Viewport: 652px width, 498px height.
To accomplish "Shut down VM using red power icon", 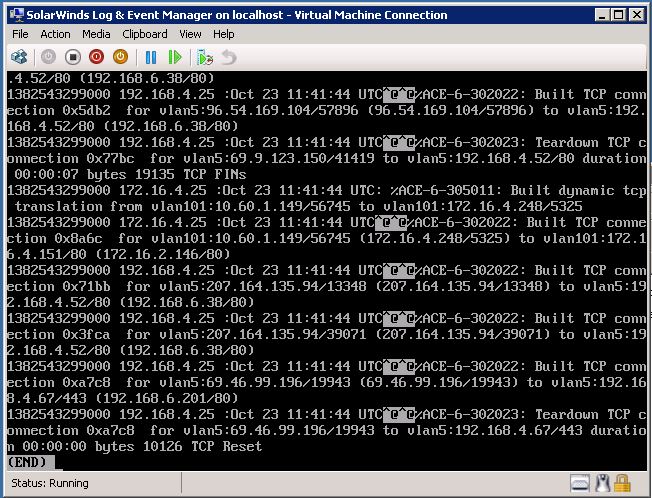I will point(96,57).
